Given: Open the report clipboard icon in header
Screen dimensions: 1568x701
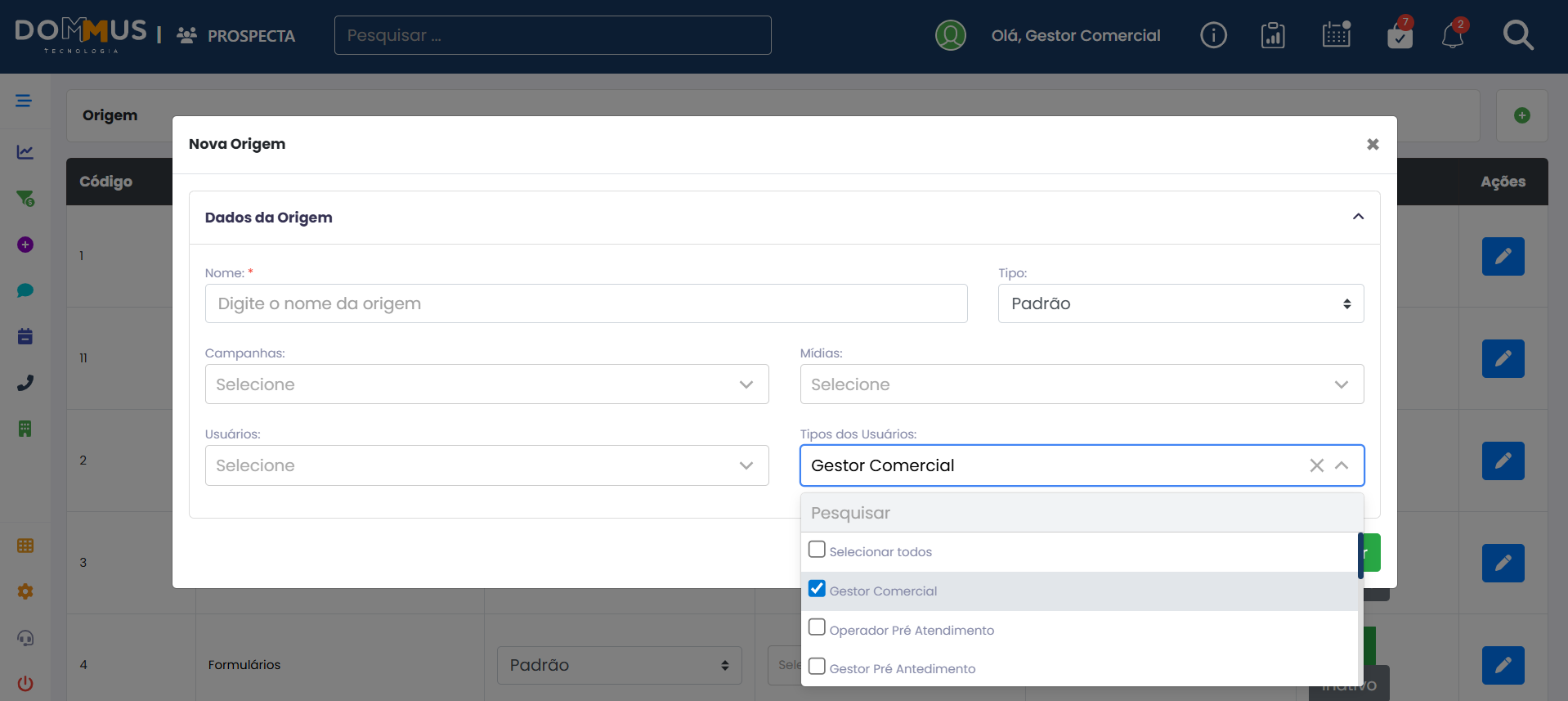Looking at the screenshot, I should [x=1273, y=35].
